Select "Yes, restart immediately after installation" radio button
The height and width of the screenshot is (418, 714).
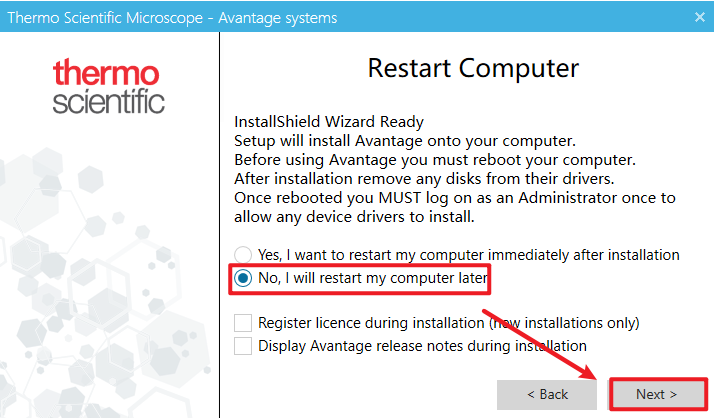tap(242, 255)
